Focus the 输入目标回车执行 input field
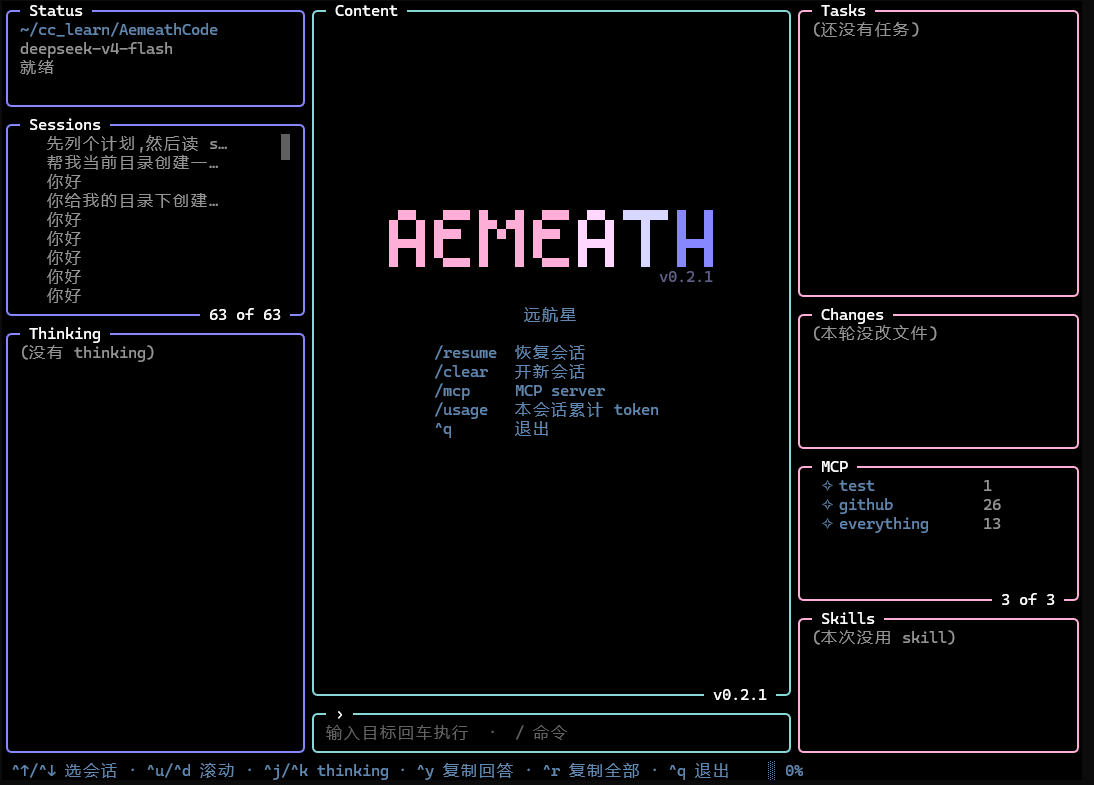 [x=551, y=733]
